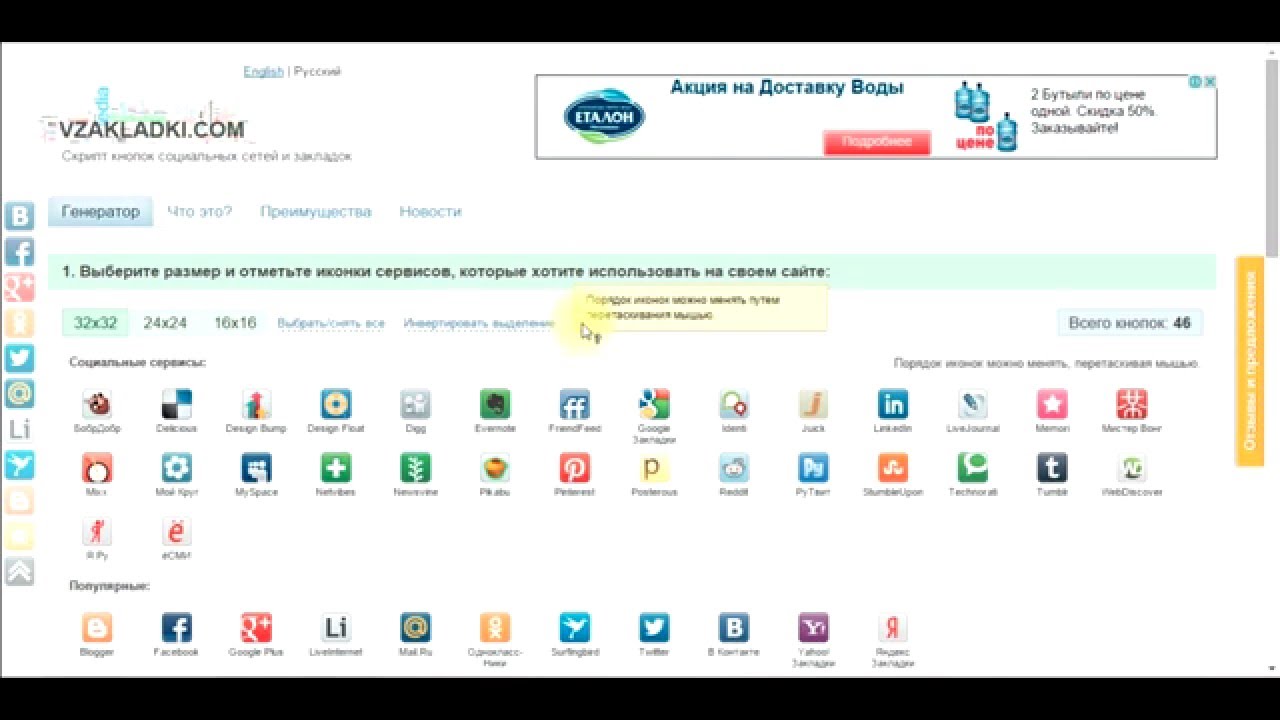Screen dimensions: 1280x720
Task: Select the Posterous icon
Action: [x=654, y=468]
